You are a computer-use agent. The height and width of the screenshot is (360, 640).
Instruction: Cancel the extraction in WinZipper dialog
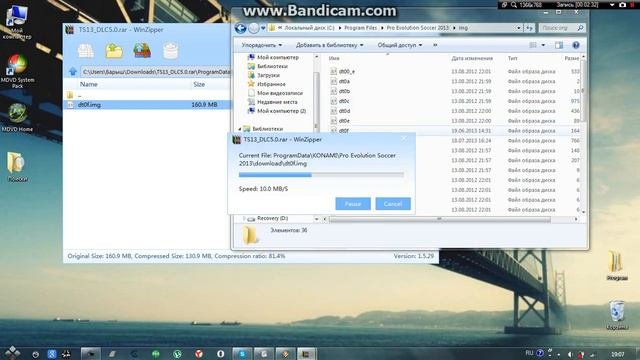pyautogui.click(x=393, y=204)
